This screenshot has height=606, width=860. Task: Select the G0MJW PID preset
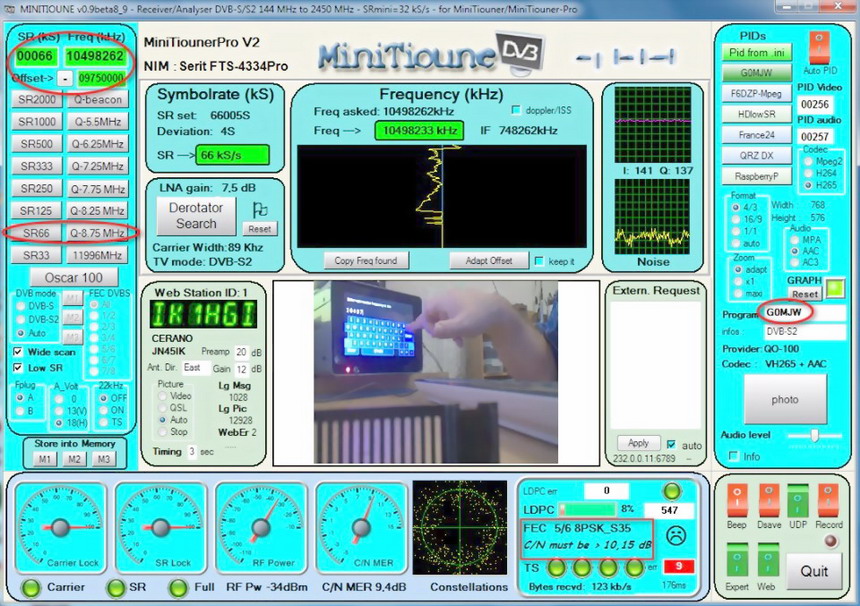tap(756, 72)
